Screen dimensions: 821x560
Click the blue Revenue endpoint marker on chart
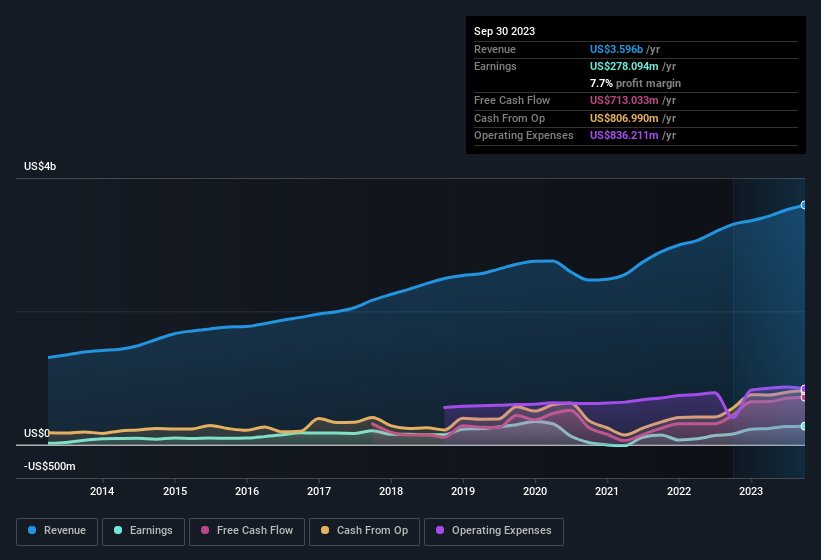[x=804, y=205]
